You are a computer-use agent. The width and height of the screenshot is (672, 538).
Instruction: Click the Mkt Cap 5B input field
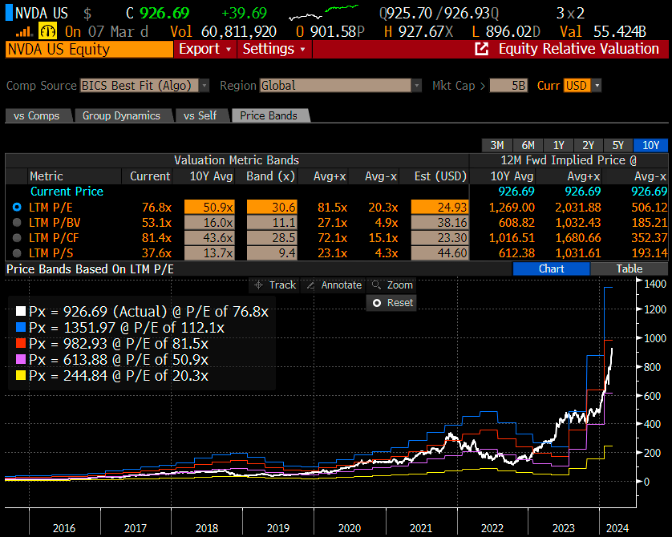[x=508, y=86]
